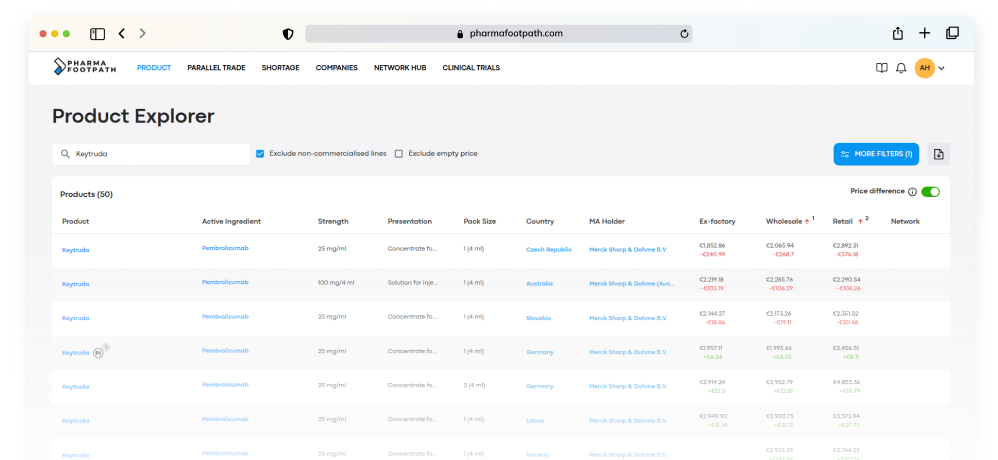Select the '2 (4 ml)' pack size cell

click(x=474, y=386)
